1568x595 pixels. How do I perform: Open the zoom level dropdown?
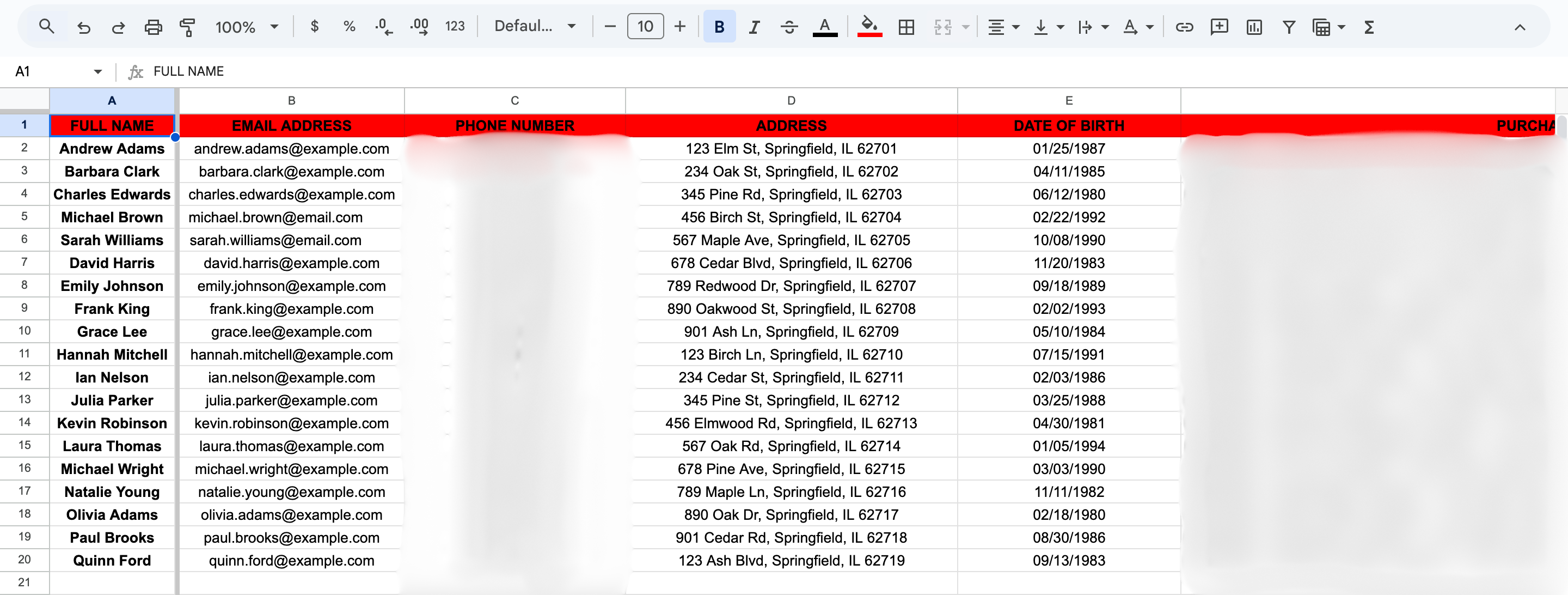coord(247,27)
